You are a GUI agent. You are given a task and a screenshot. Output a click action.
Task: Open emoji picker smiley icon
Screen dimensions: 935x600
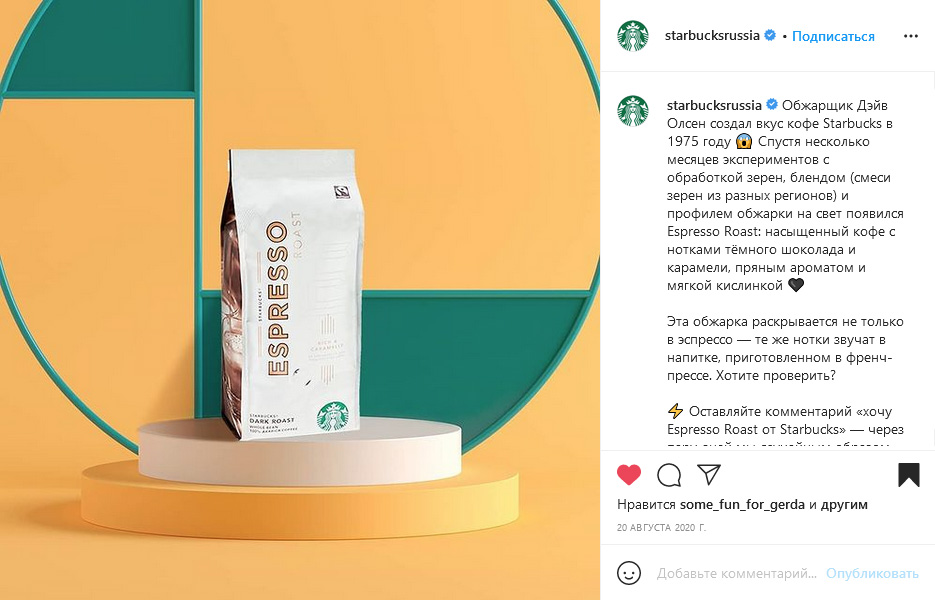pyautogui.click(x=629, y=573)
